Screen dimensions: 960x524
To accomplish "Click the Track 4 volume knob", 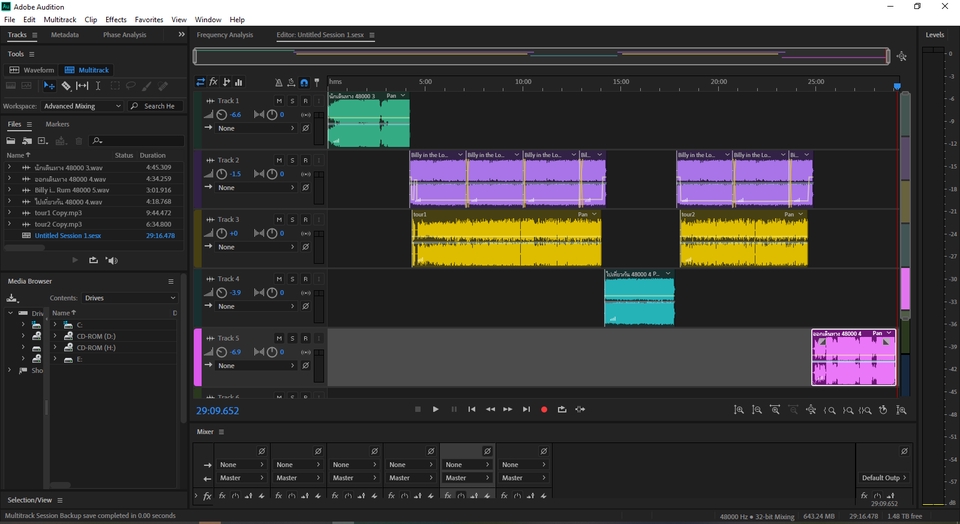I will pyautogui.click(x=221, y=293).
